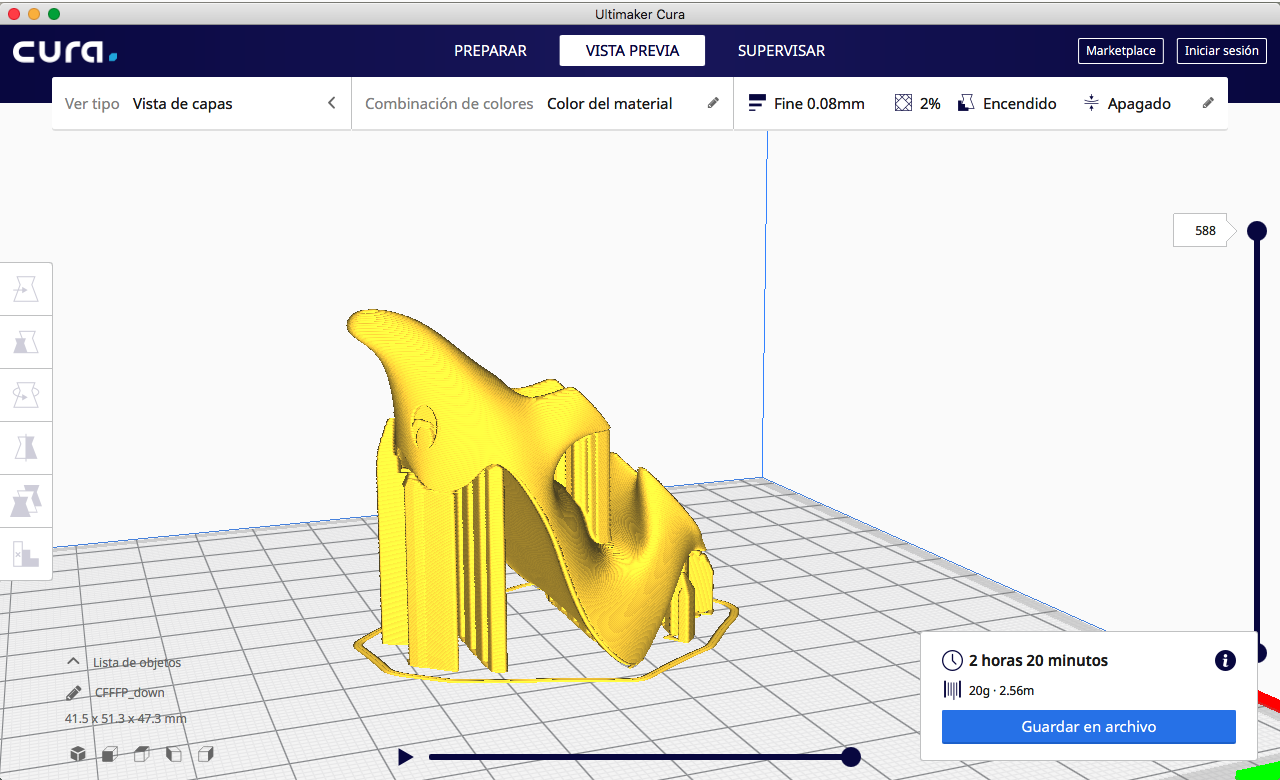
Task: Click the Iniciar sesión button
Action: (1221, 51)
